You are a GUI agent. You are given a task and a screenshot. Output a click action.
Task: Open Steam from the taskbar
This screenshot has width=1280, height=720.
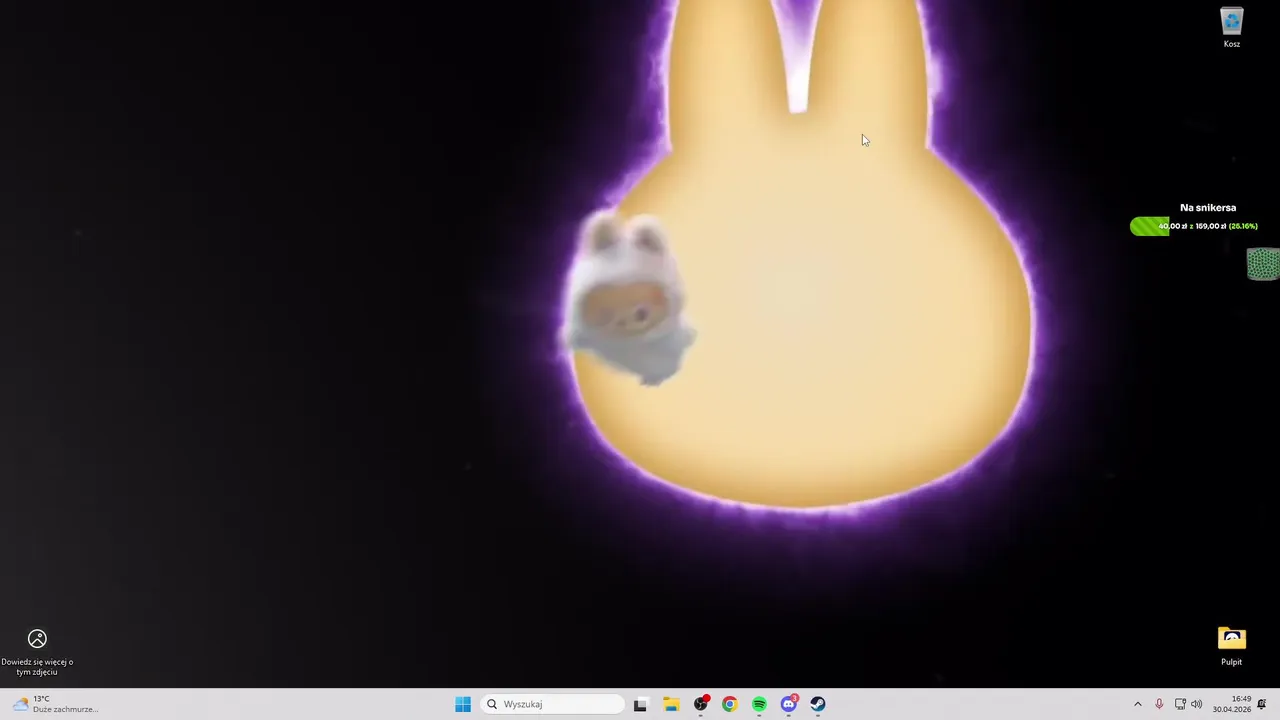818,704
